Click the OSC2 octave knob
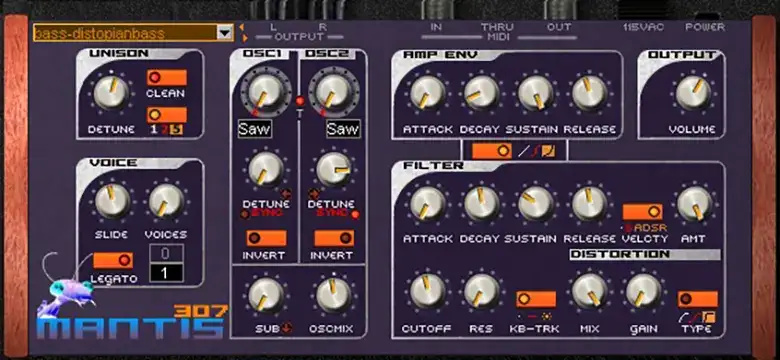This screenshot has height=360, width=780. coord(334,91)
